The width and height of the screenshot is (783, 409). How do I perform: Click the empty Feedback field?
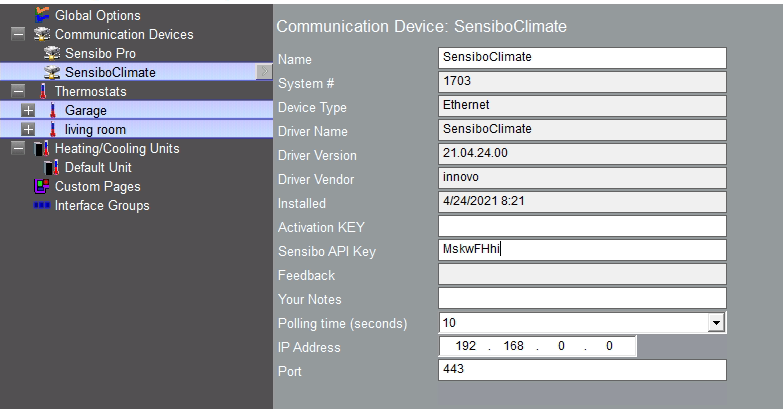(582, 274)
